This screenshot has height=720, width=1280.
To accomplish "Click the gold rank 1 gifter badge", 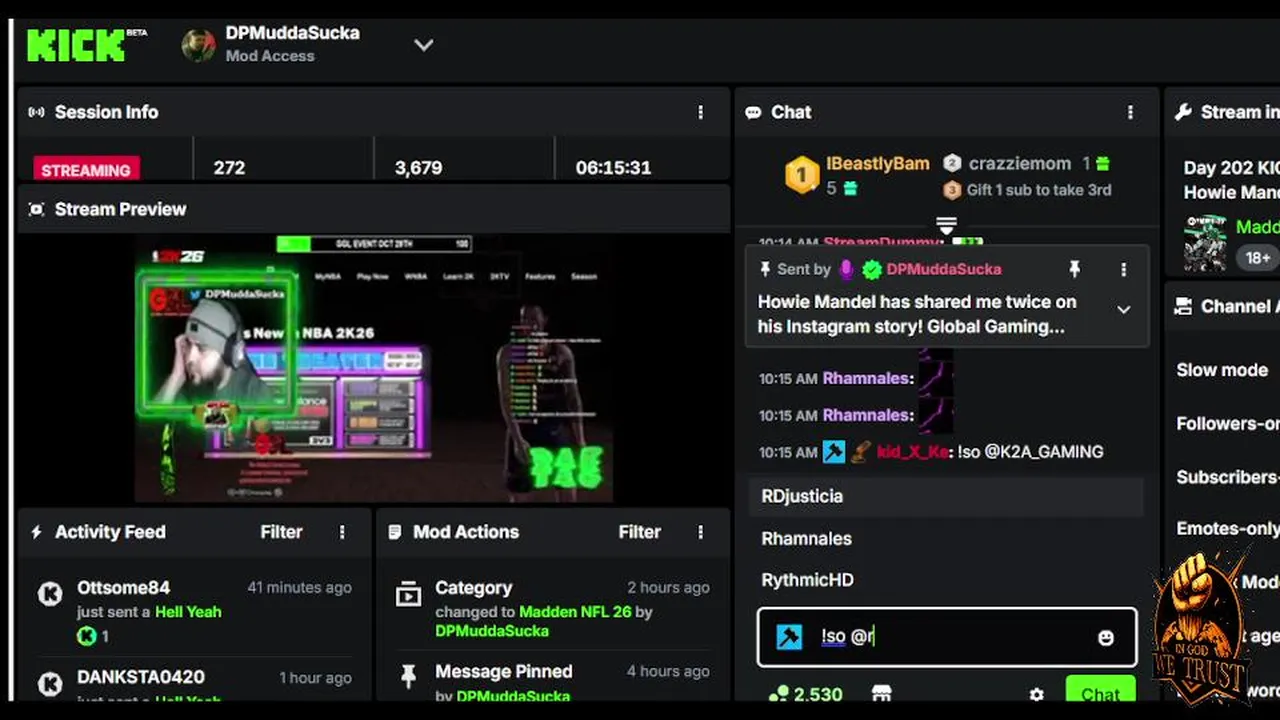I will pyautogui.click(x=801, y=175).
